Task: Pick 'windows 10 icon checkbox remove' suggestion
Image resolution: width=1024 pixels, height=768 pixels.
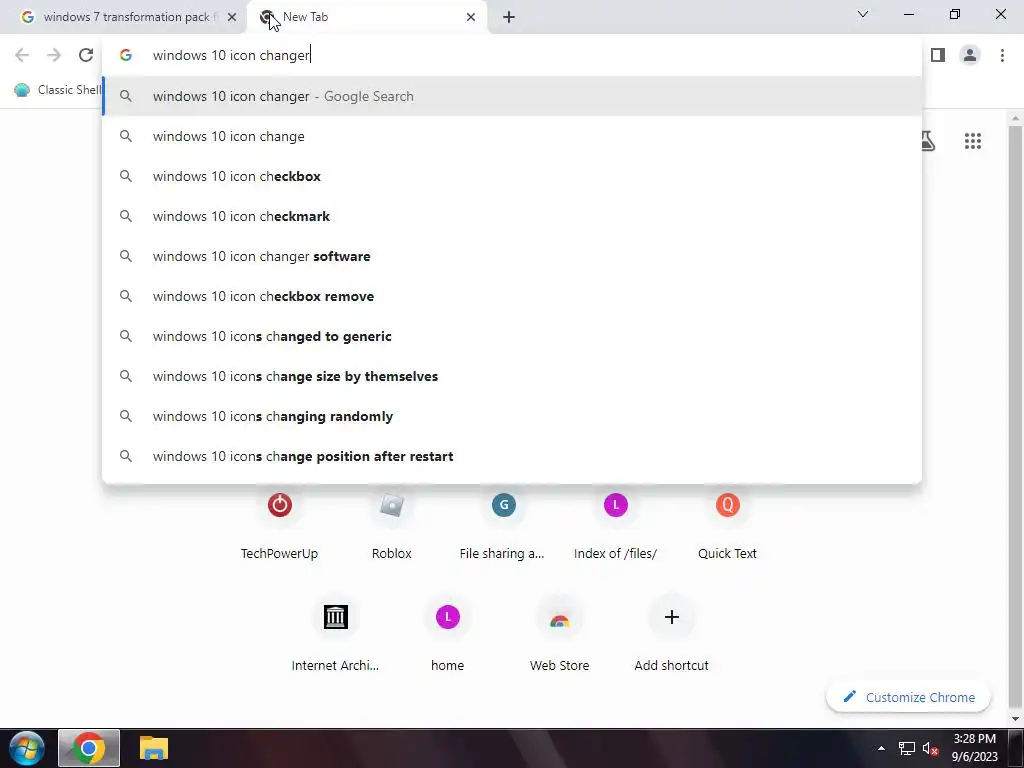Action: [512, 296]
